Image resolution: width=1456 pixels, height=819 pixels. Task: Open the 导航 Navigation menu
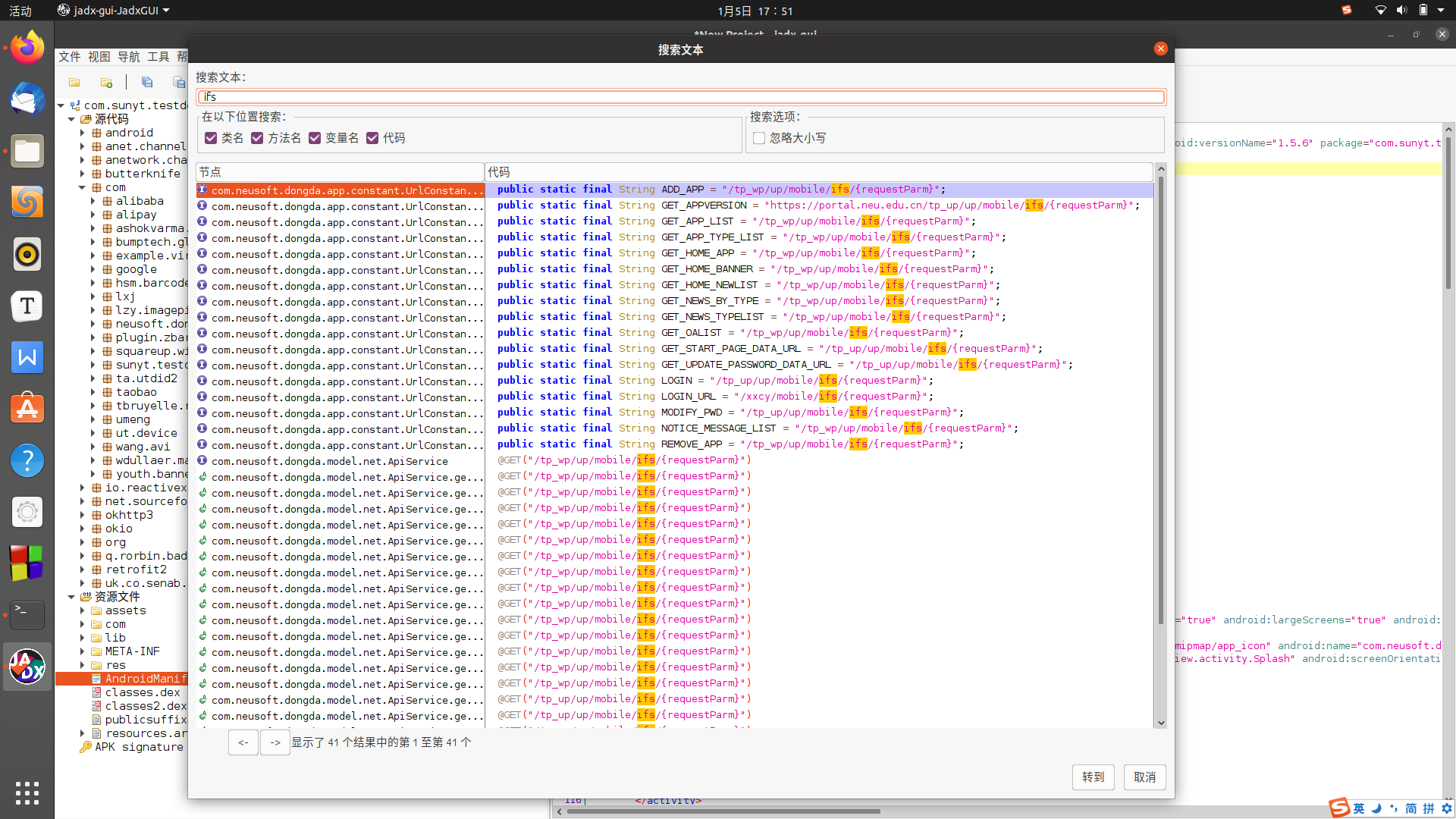tap(128, 57)
